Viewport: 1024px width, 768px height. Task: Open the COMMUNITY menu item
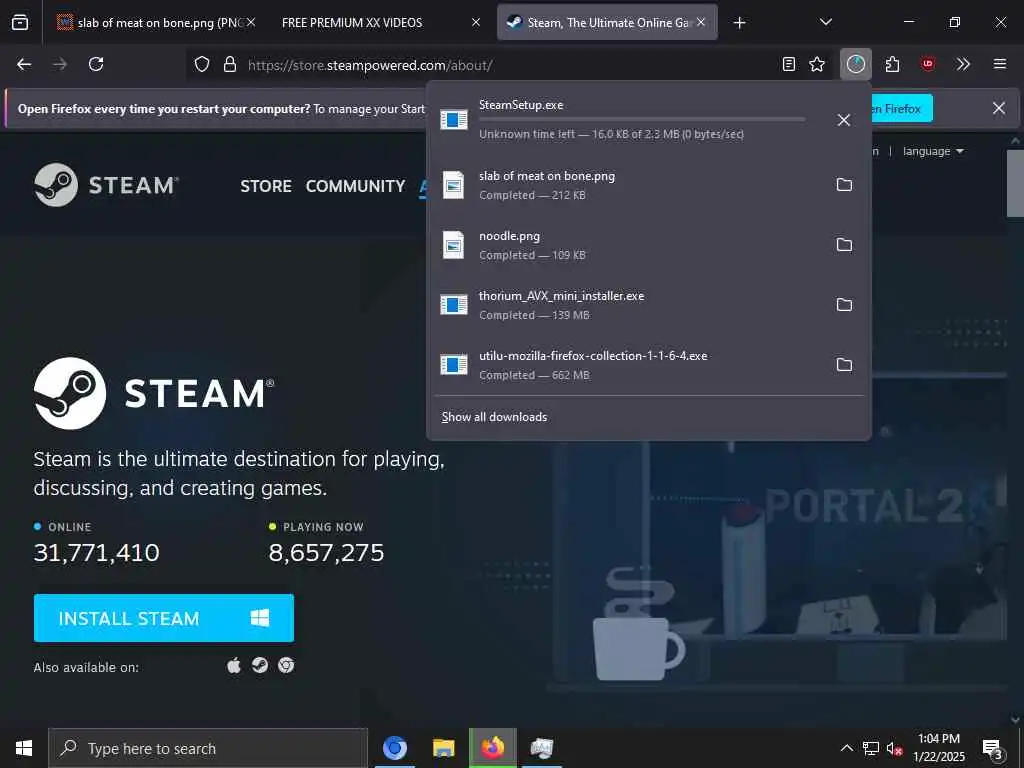click(x=355, y=186)
